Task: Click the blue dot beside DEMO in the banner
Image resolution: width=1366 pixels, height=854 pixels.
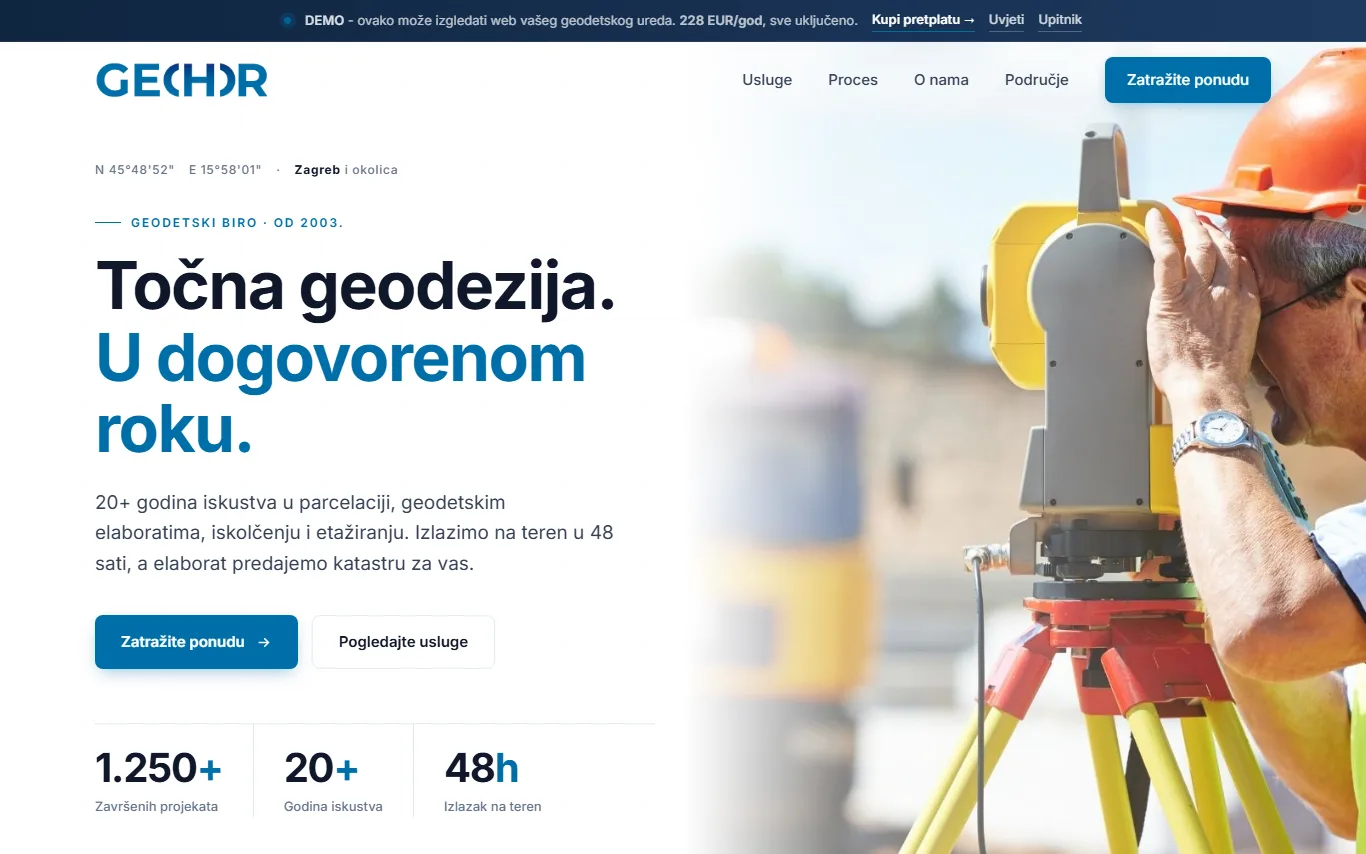Action: click(x=287, y=20)
